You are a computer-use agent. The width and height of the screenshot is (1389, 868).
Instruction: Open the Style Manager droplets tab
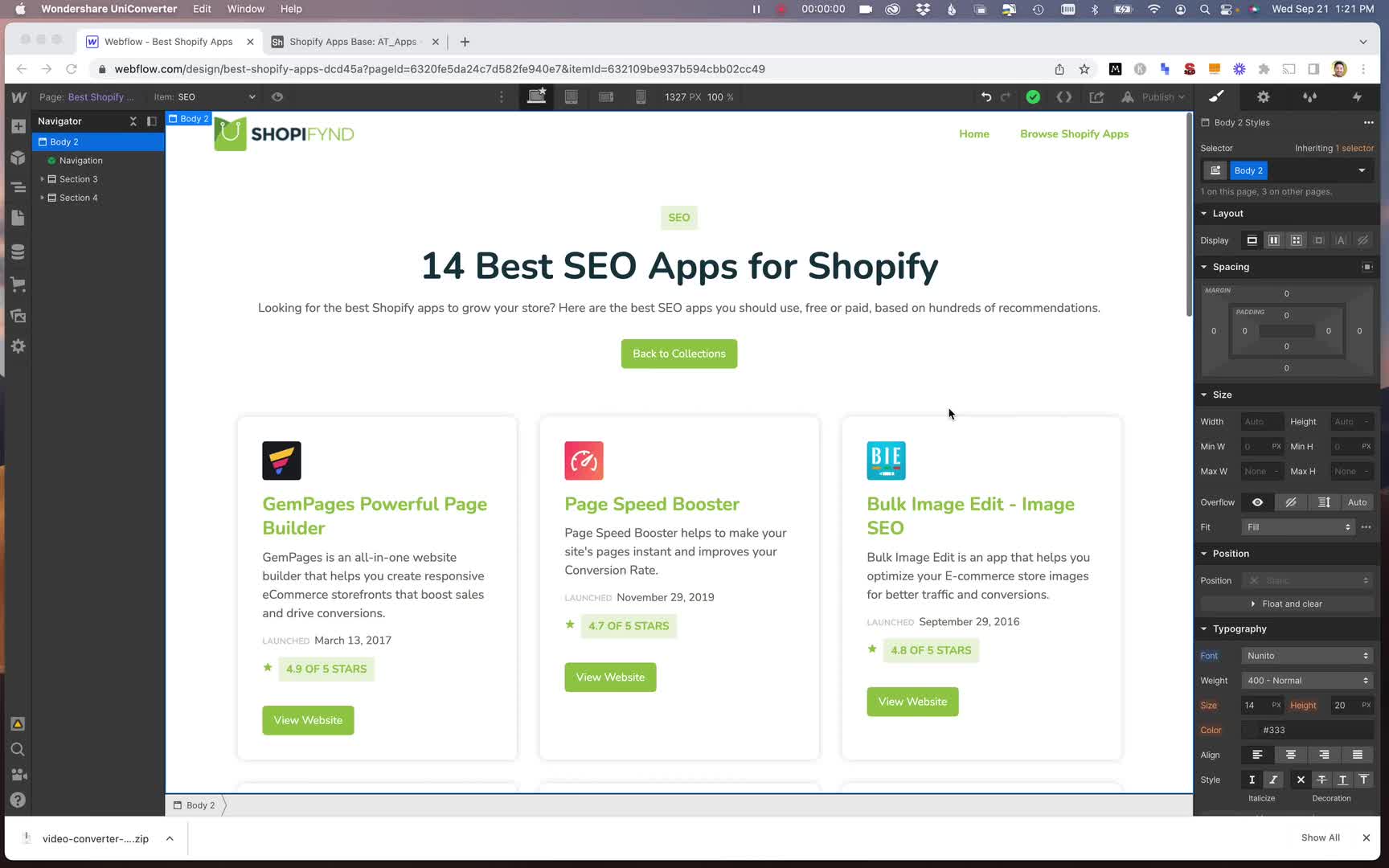(x=1310, y=96)
